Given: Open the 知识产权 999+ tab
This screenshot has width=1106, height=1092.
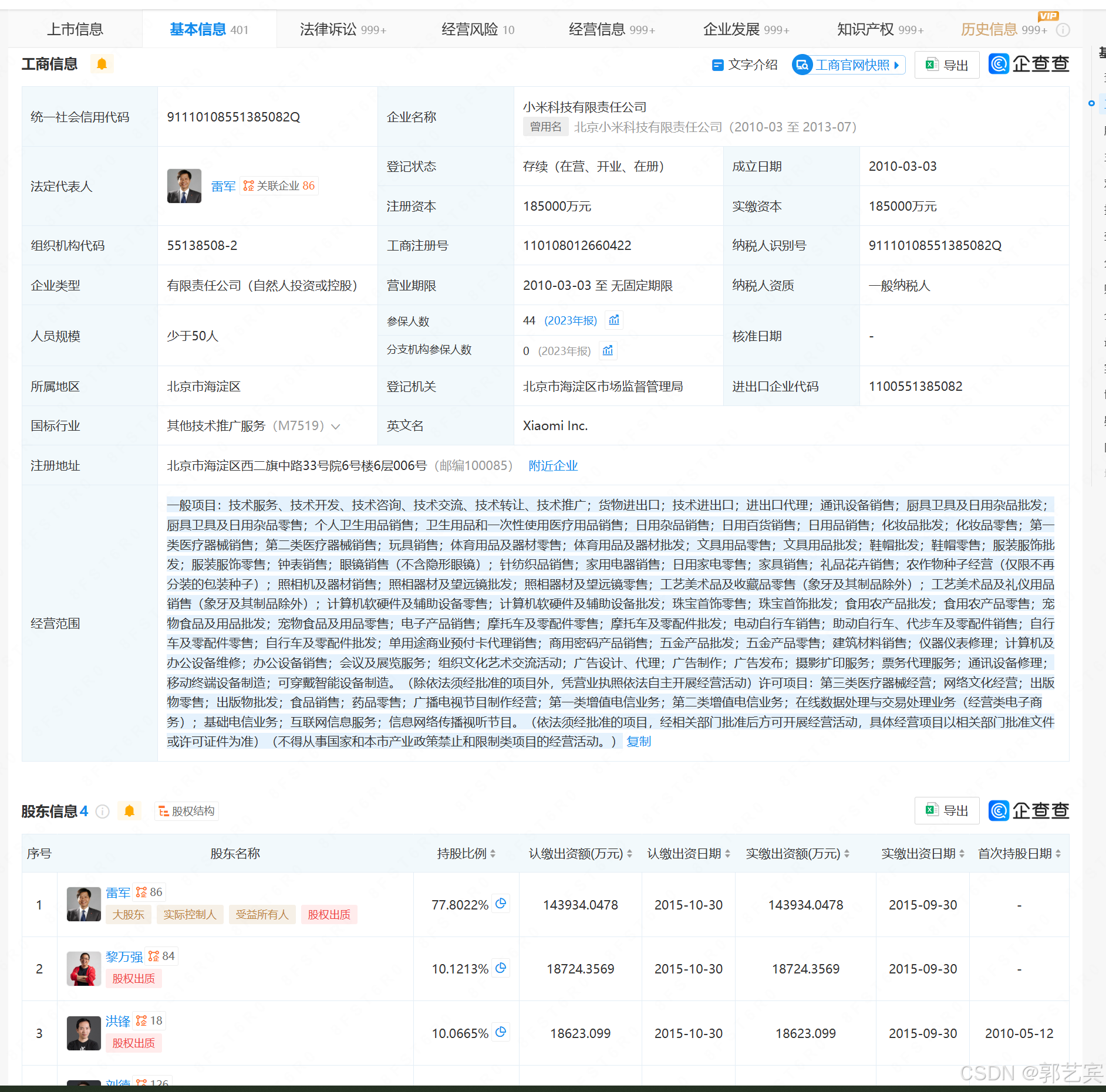Looking at the screenshot, I should 880,29.
